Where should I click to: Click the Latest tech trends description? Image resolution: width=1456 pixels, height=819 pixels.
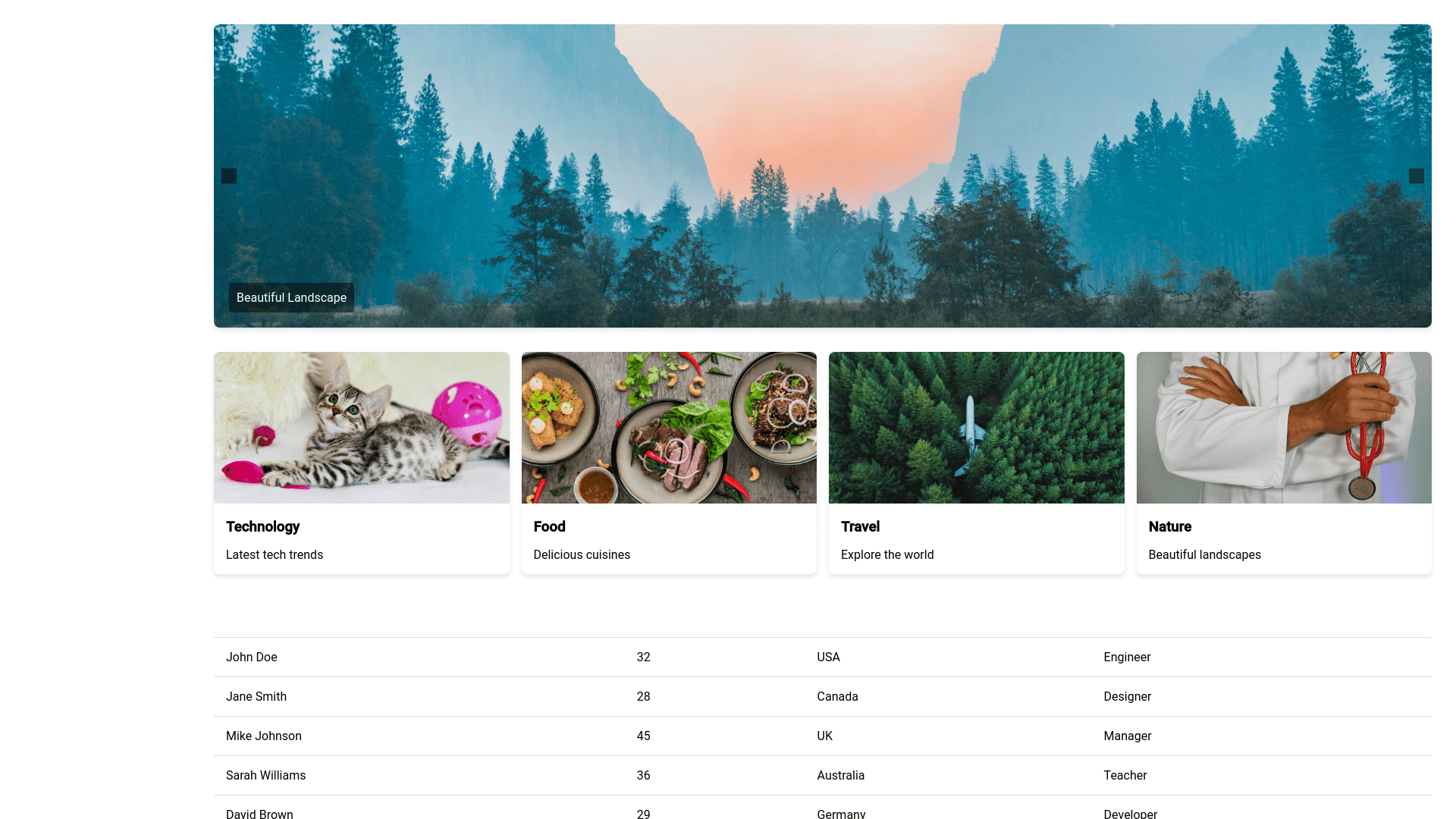(275, 554)
